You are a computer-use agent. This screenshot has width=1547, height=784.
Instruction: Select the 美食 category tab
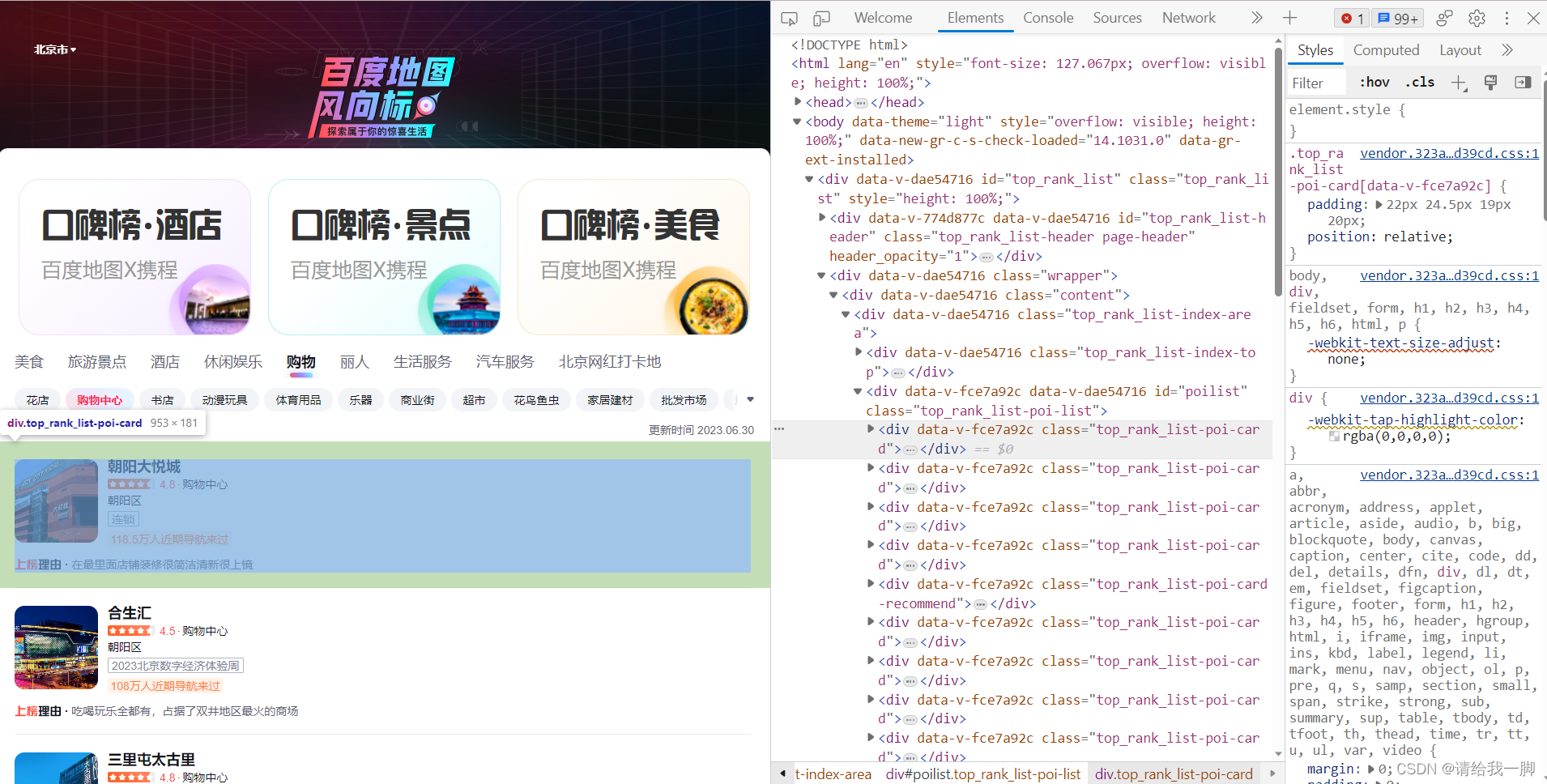coord(29,362)
